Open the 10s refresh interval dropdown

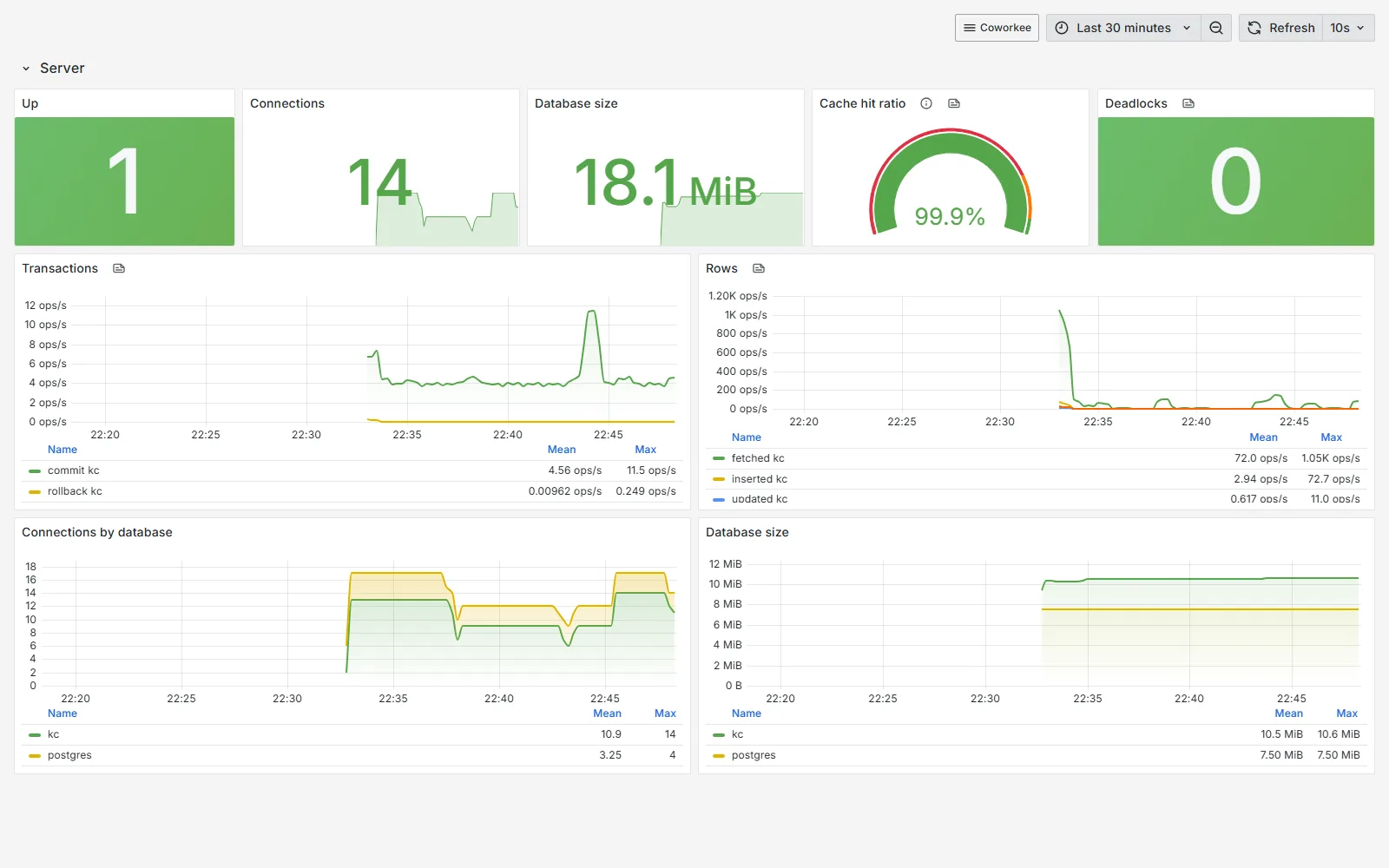1348,28
